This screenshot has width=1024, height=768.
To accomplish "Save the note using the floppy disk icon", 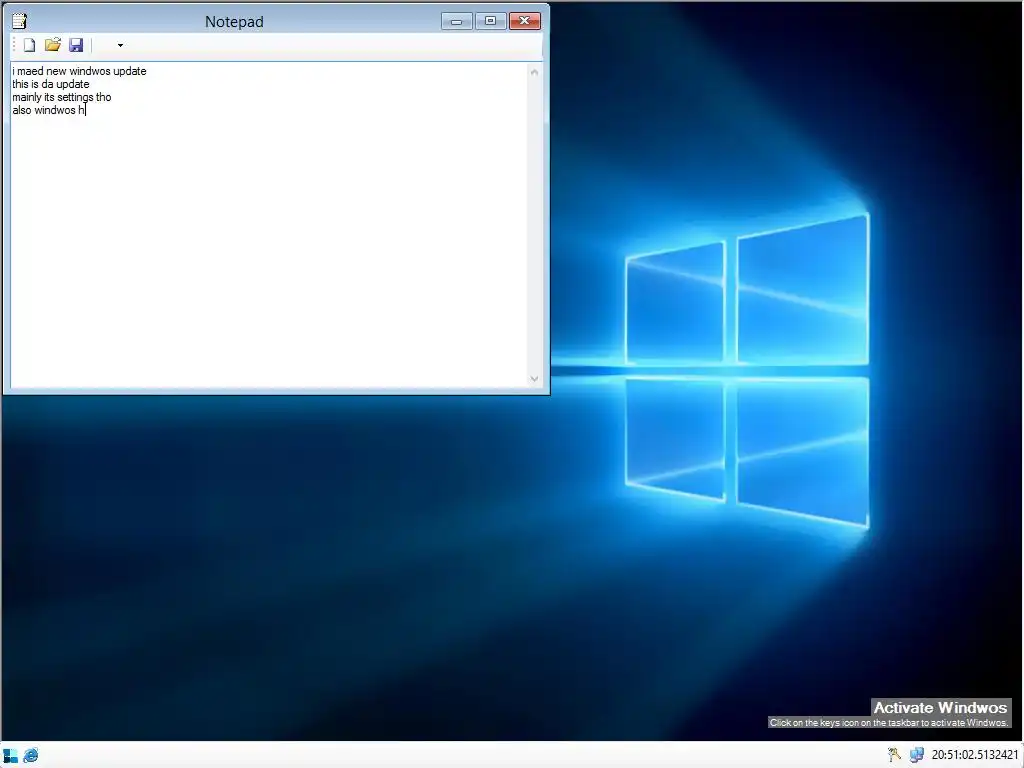I will tap(76, 45).
